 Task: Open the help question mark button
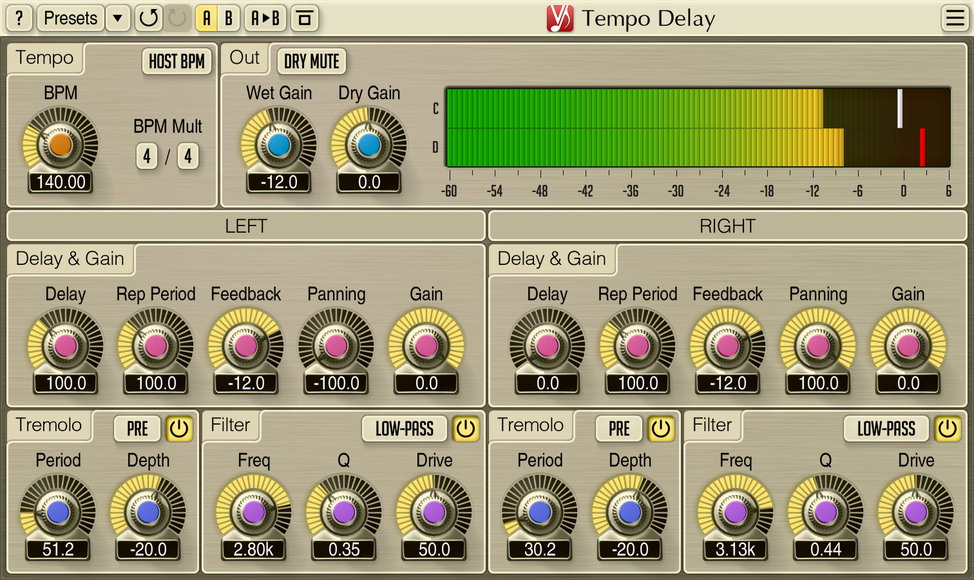point(19,19)
